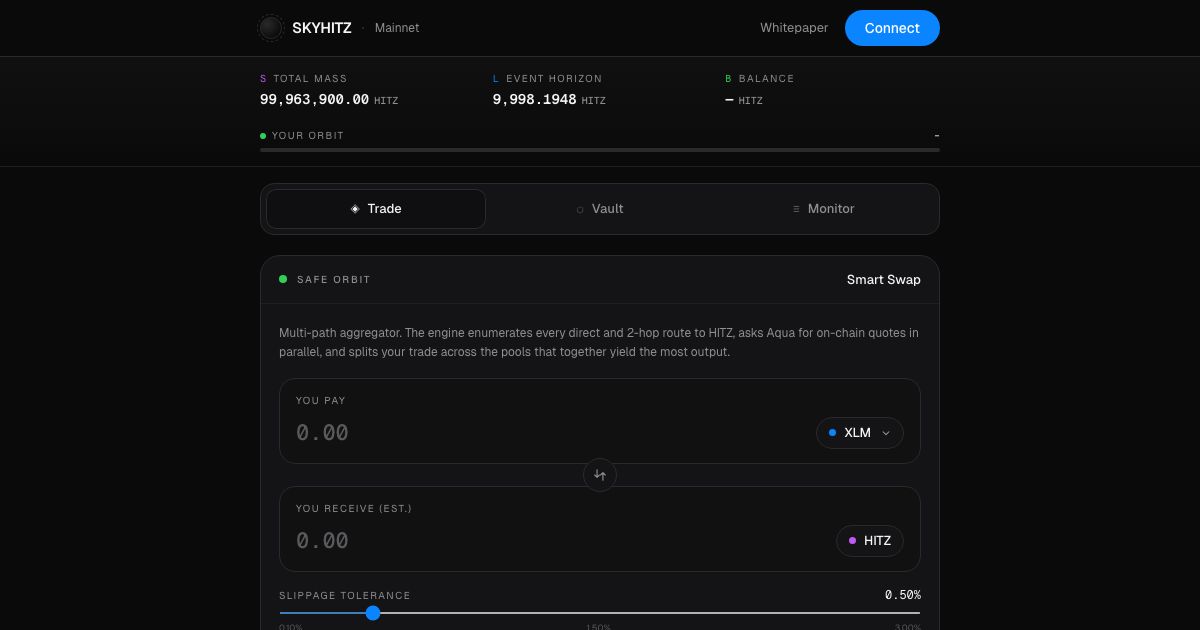Click the SKYHITZ brand name
Viewport: 1200px width, 630px height.
coord(322,28)
